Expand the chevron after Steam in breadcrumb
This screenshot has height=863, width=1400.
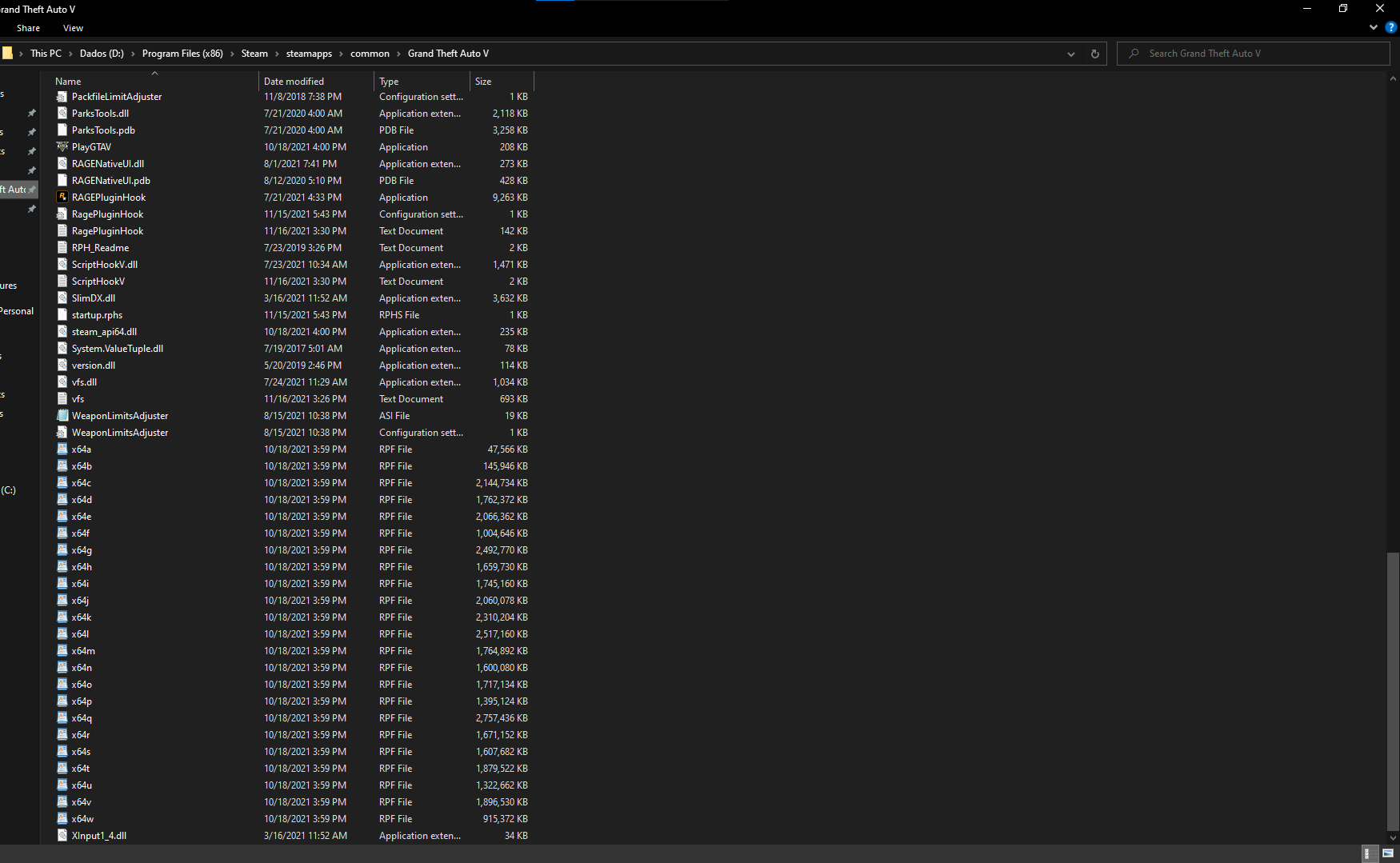click(277, 54)
